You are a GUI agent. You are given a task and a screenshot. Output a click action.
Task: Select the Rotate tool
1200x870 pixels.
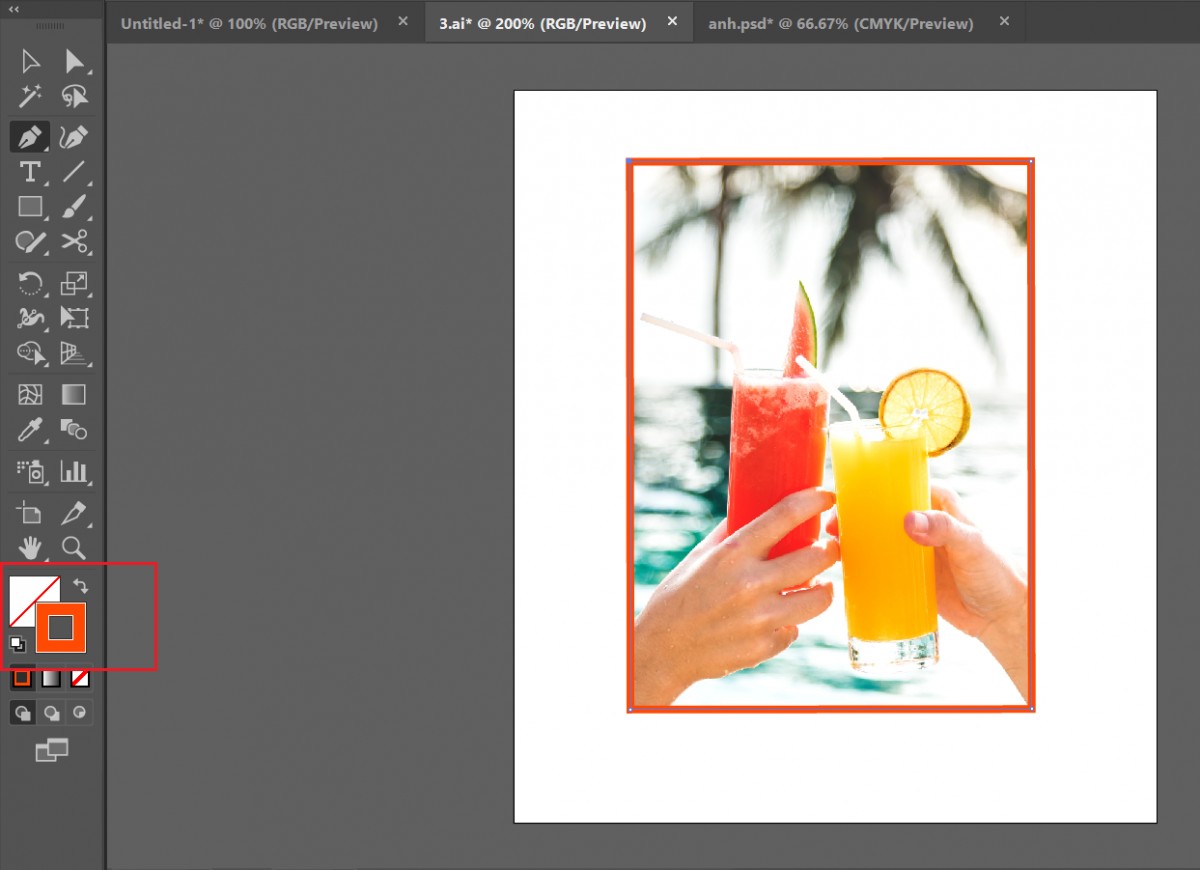(x=30, y=283)
